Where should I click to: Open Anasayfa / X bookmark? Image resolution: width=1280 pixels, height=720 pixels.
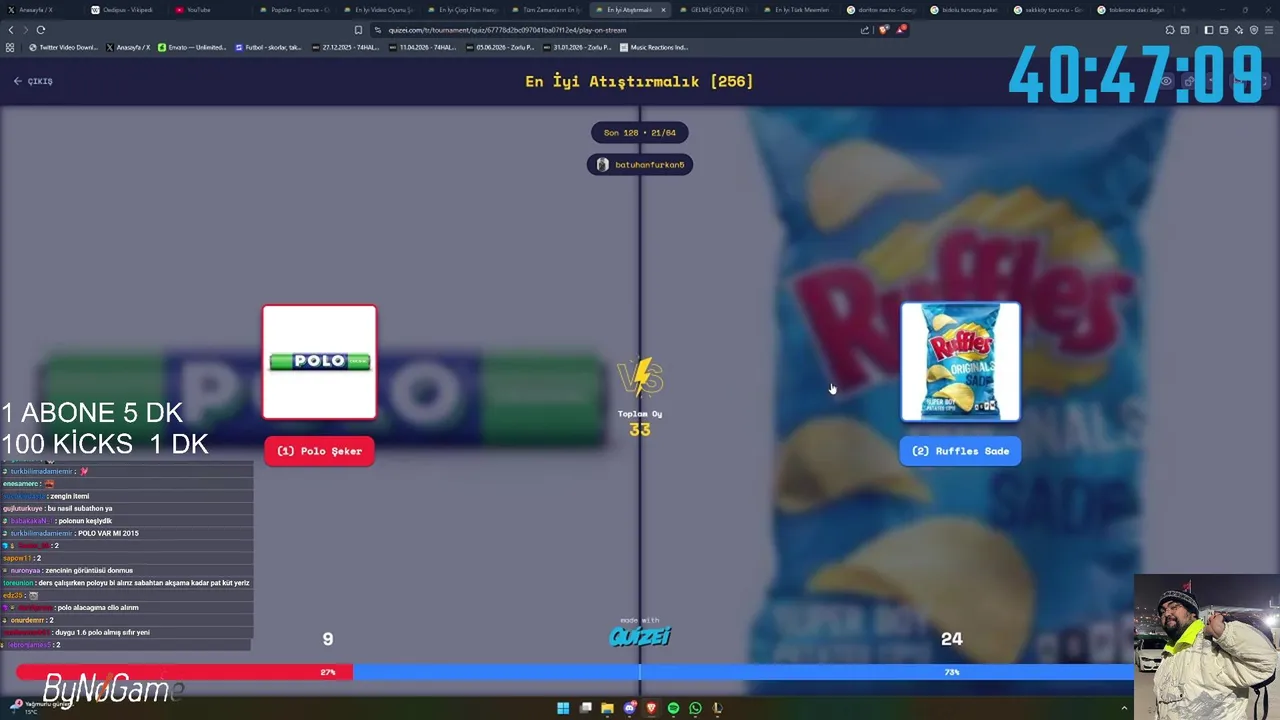(128, 47)
